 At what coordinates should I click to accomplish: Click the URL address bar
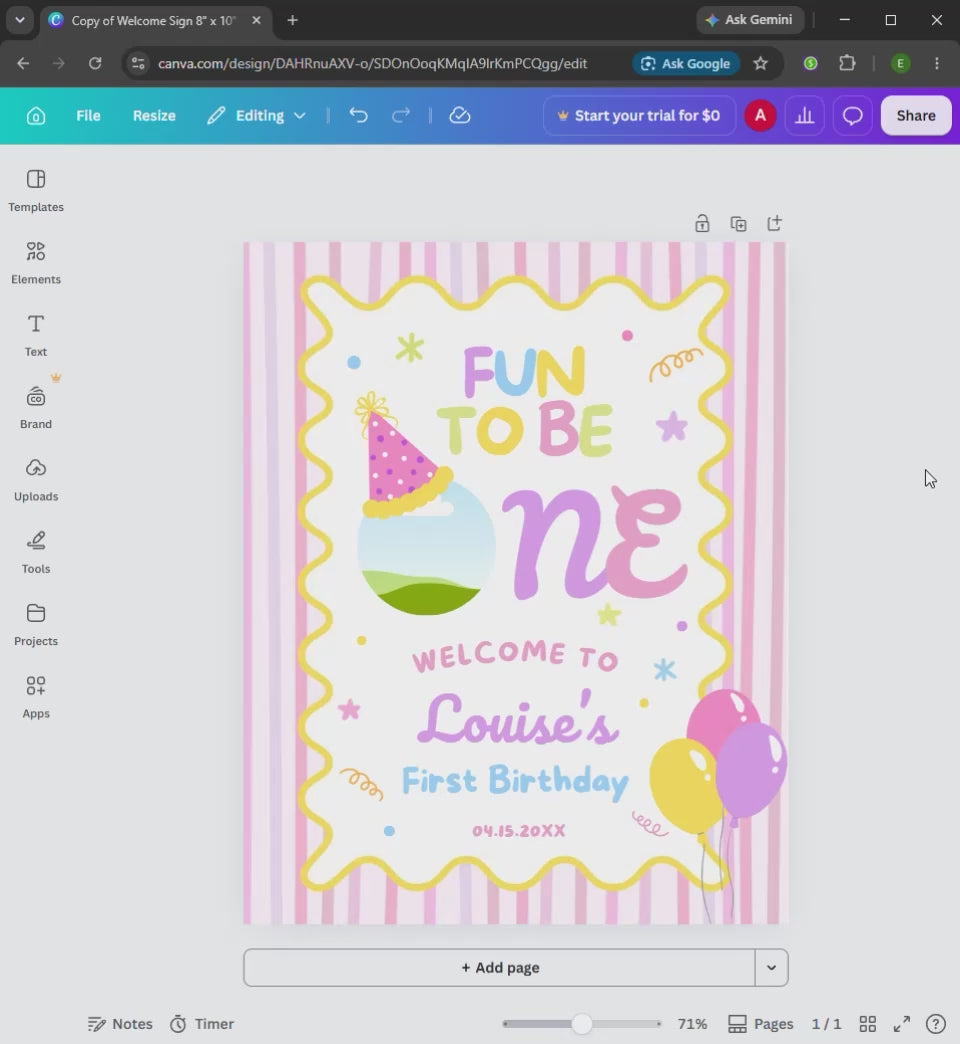pos(373,64)
